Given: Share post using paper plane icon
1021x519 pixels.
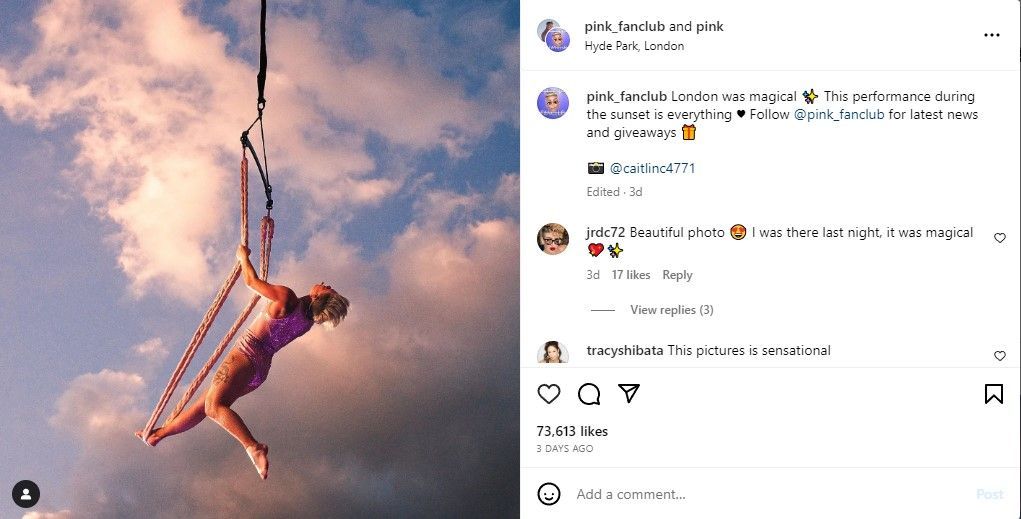Looking at the screenshot, I should (628, 393).
